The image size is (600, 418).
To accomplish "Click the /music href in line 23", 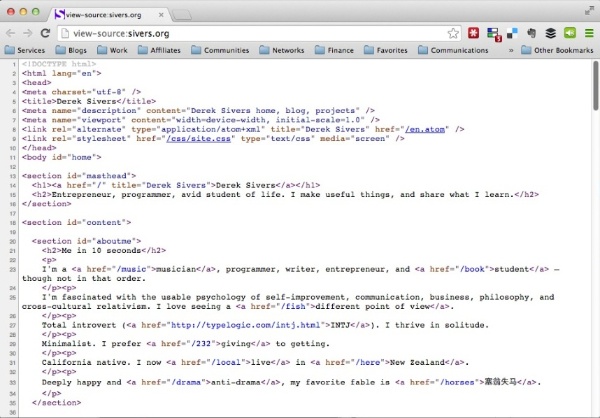I will click(131, 269).
